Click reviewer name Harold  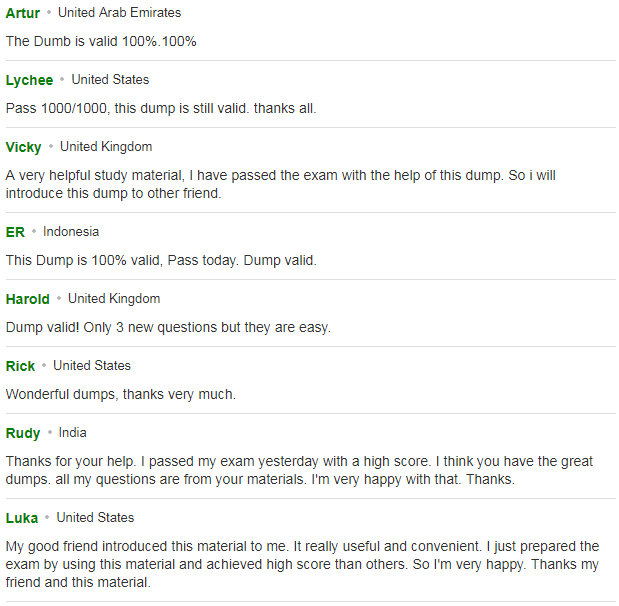[28, 299]
